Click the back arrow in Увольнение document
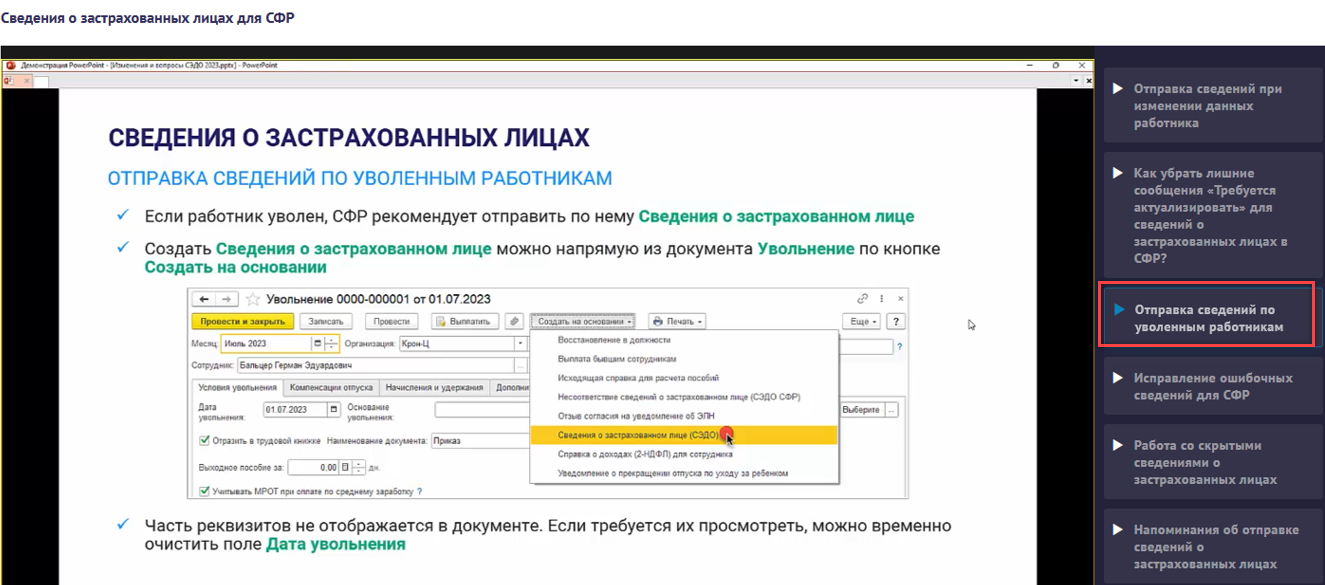Viewport: 1325px width, 585px height. point(204,299)
